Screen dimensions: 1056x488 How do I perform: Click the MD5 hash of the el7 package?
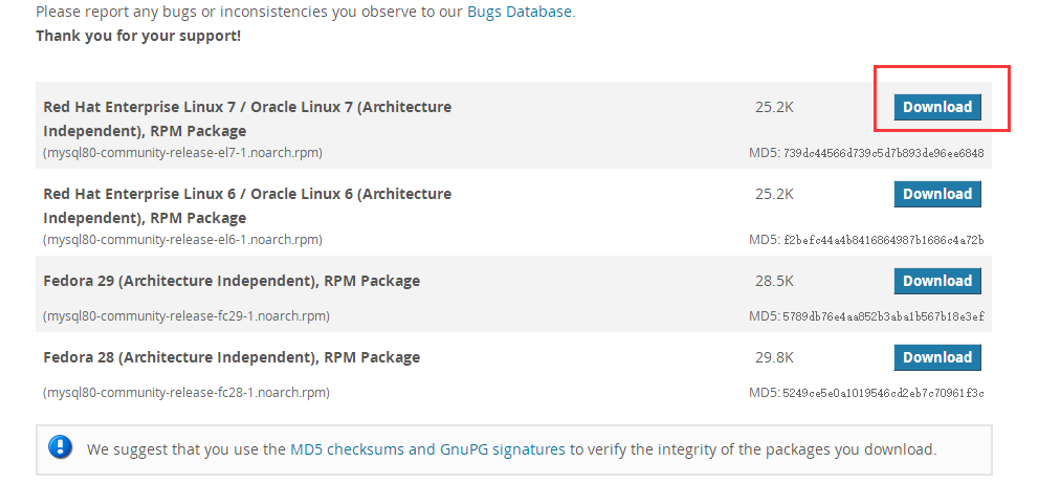coord(883,153)
